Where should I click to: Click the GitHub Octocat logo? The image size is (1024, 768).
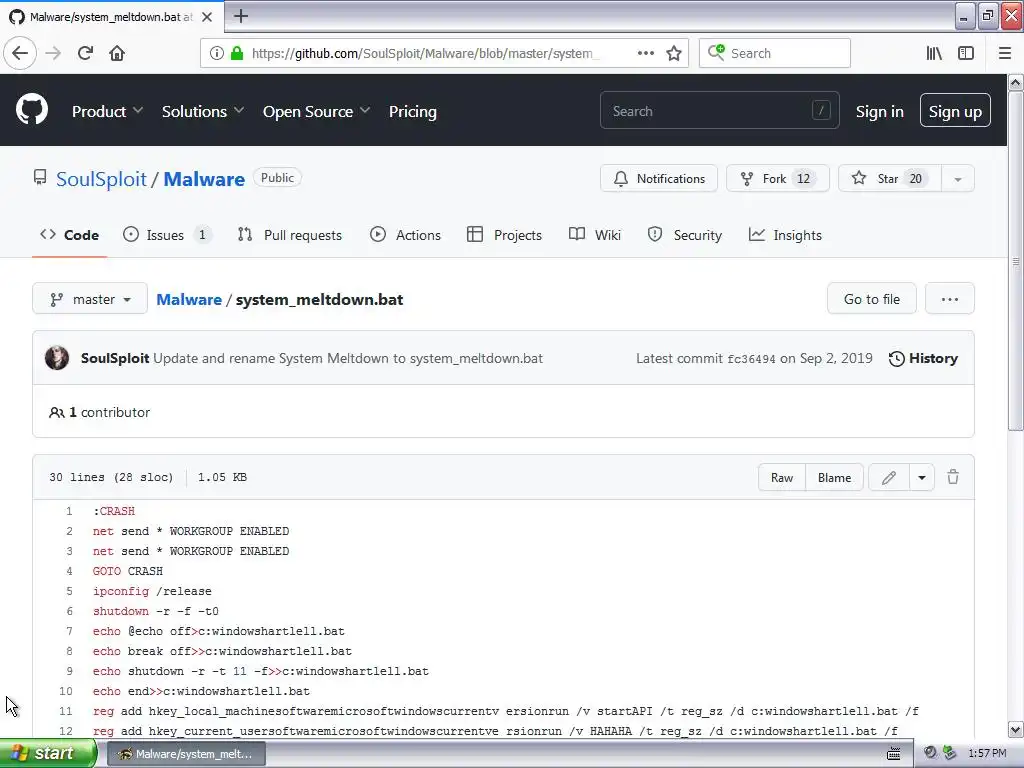(32, 110)
